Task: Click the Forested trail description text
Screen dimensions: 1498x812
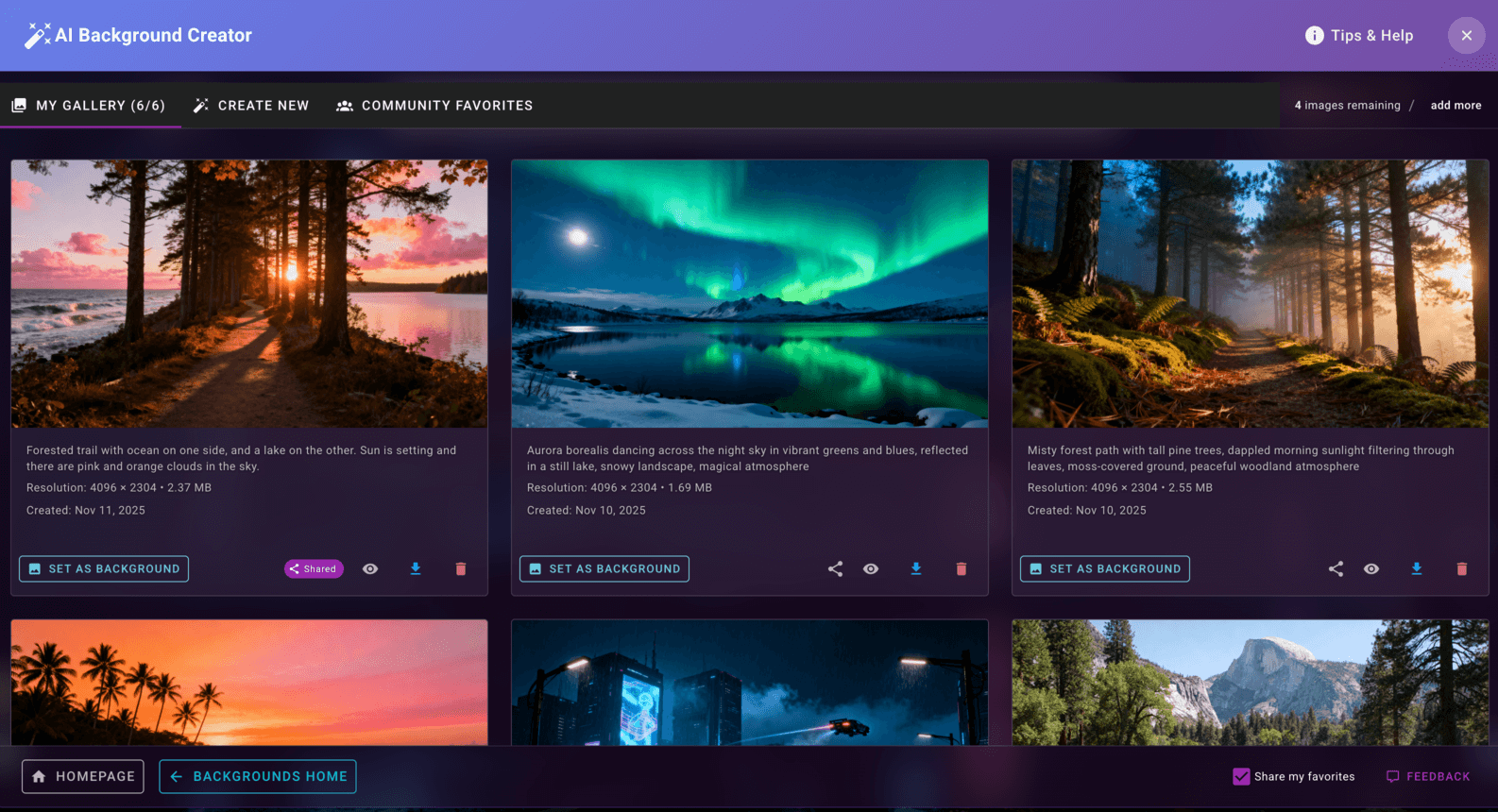Action: tap(241, 458)
